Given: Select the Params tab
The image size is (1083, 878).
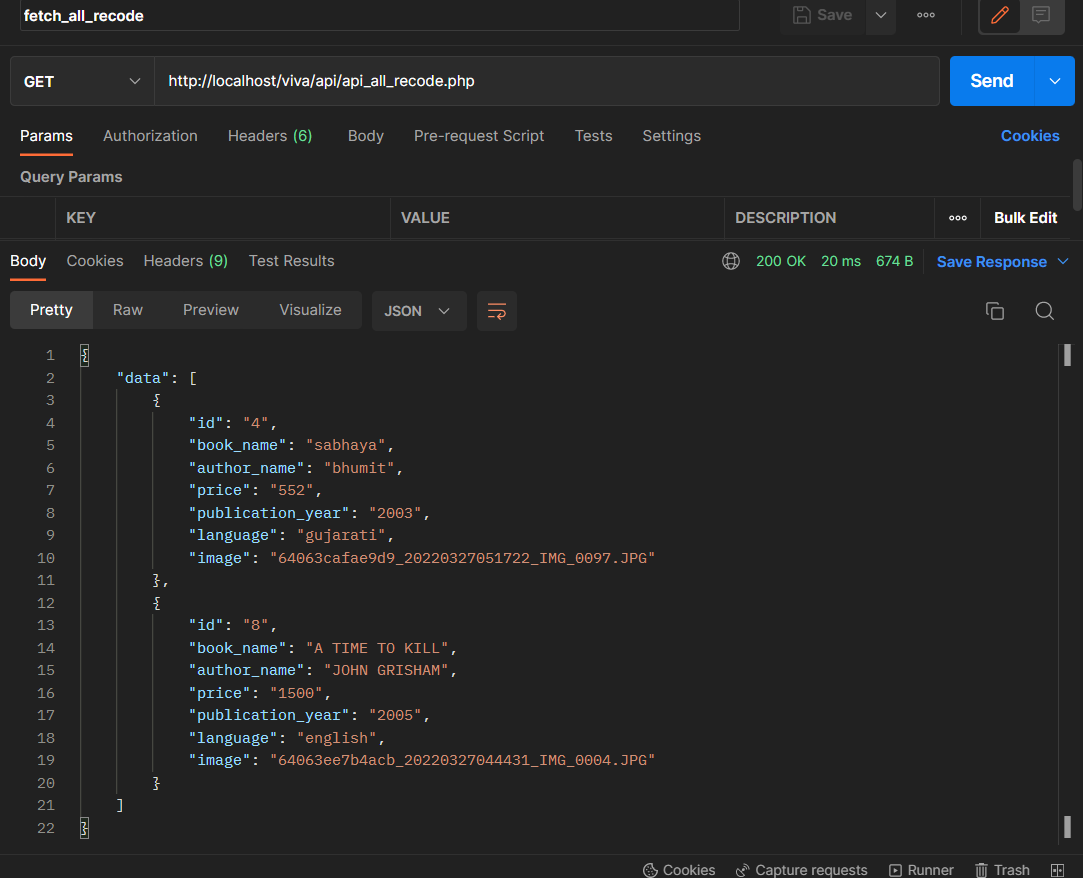Looking at the screenshot, I should 46,136.
